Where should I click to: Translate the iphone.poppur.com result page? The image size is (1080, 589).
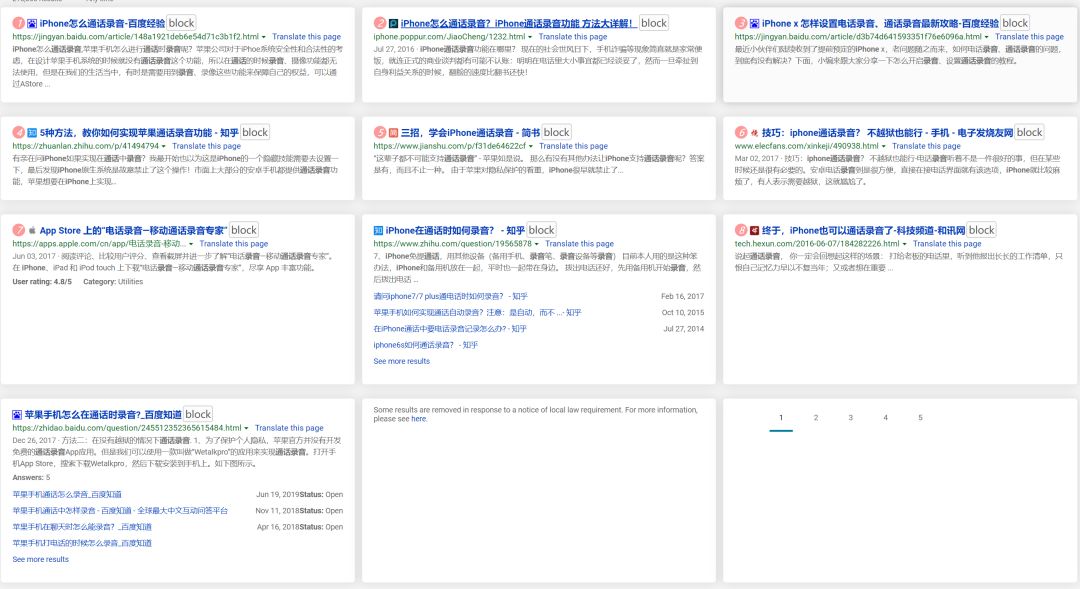tap(573, 37)
